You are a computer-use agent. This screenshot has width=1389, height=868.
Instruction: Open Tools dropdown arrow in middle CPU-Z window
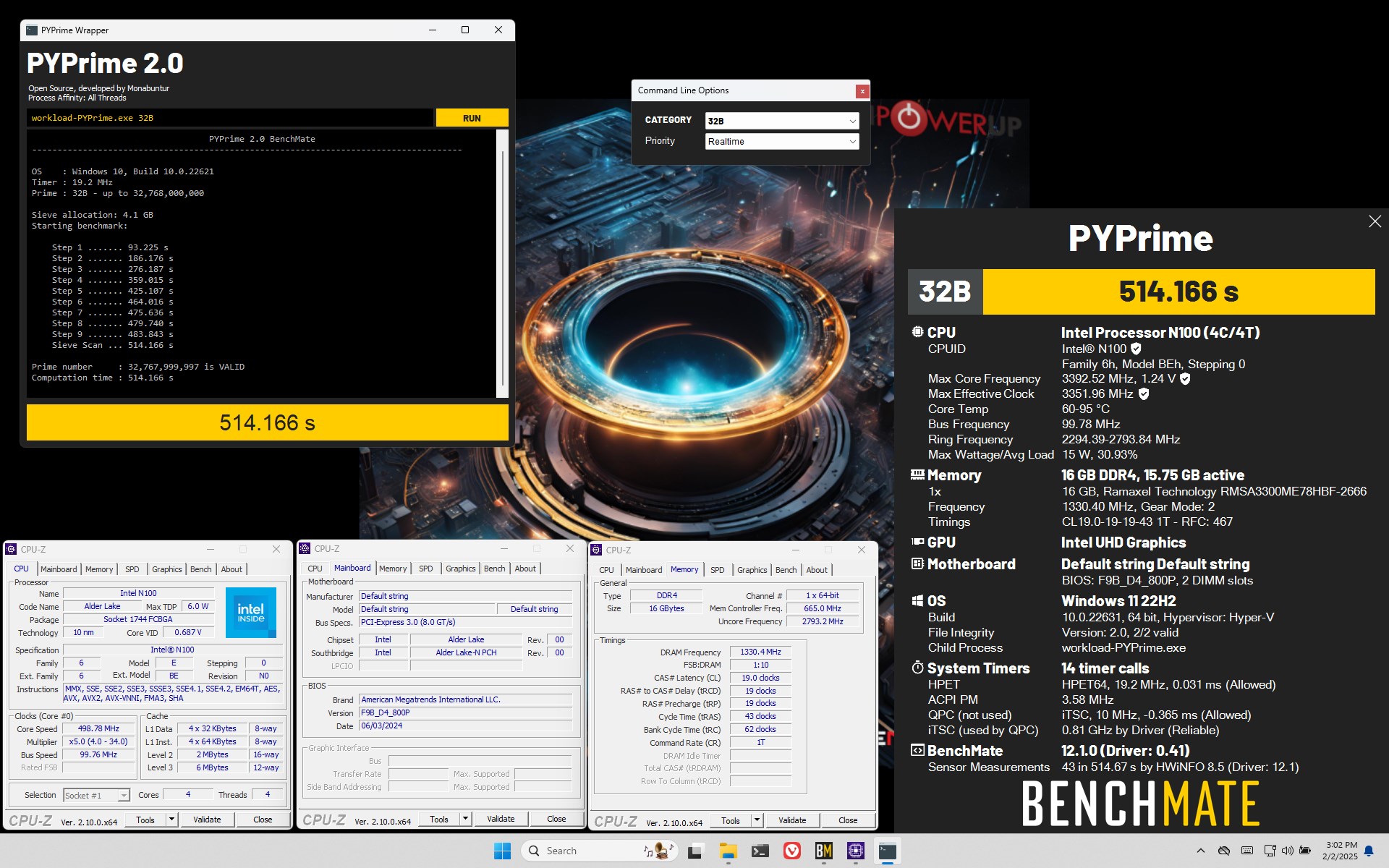pyautogui.click(x=465, y=819)
